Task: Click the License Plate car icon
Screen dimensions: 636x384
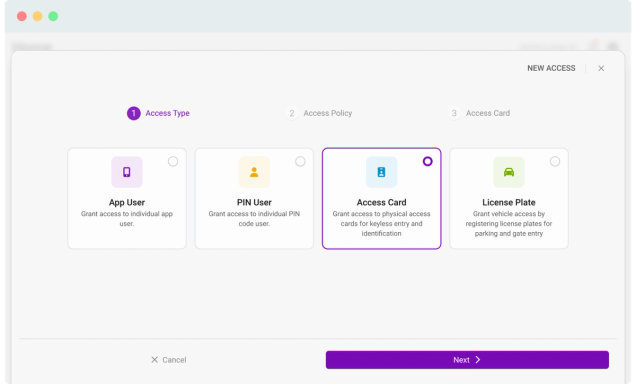Action: pos(509,172)
